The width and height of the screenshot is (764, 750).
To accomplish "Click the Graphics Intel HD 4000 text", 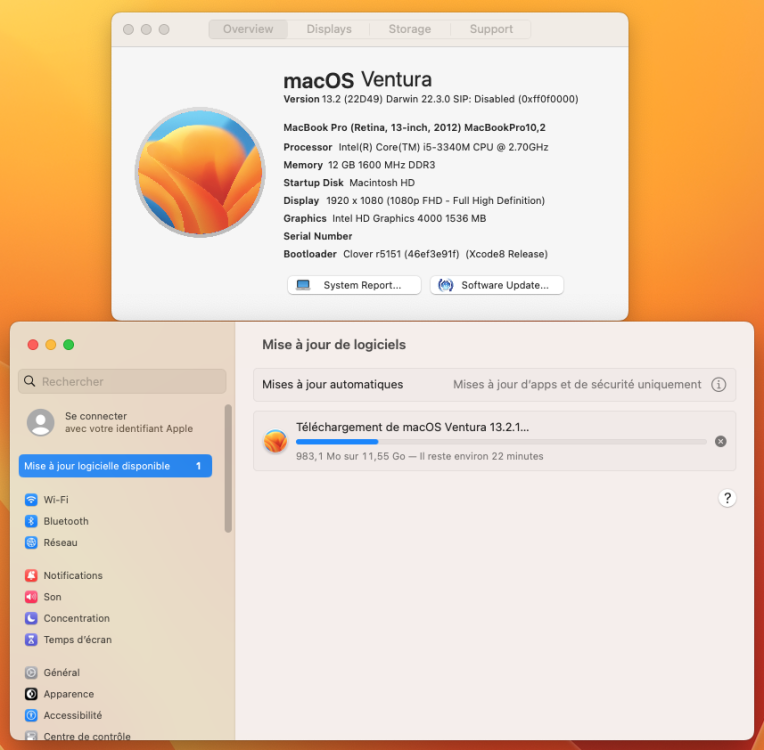I will pos(385,218).
